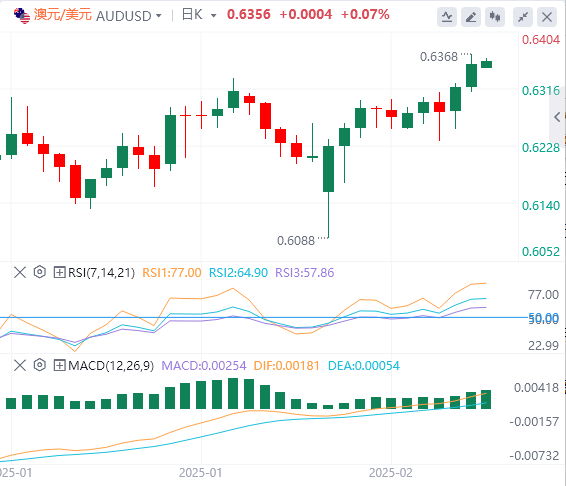This screenshot has height=486, width=566.
Task: Expand the MACD panel plus icon
Action: (x=59, y=365)
